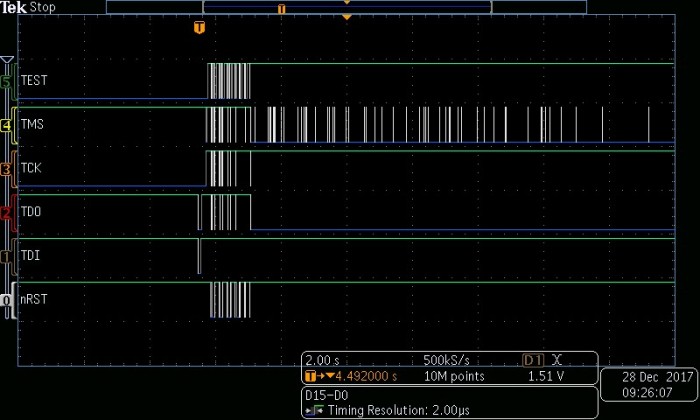Click the T marker in the record overview bar
The image size is (700, 420).
point(281,8)
